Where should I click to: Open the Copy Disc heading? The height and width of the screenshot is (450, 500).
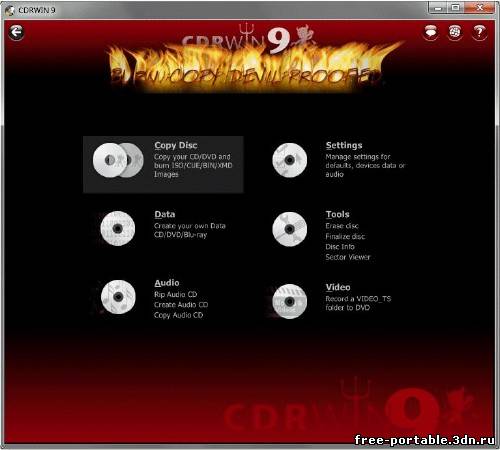pyautogui.click(x=176, y=146)
